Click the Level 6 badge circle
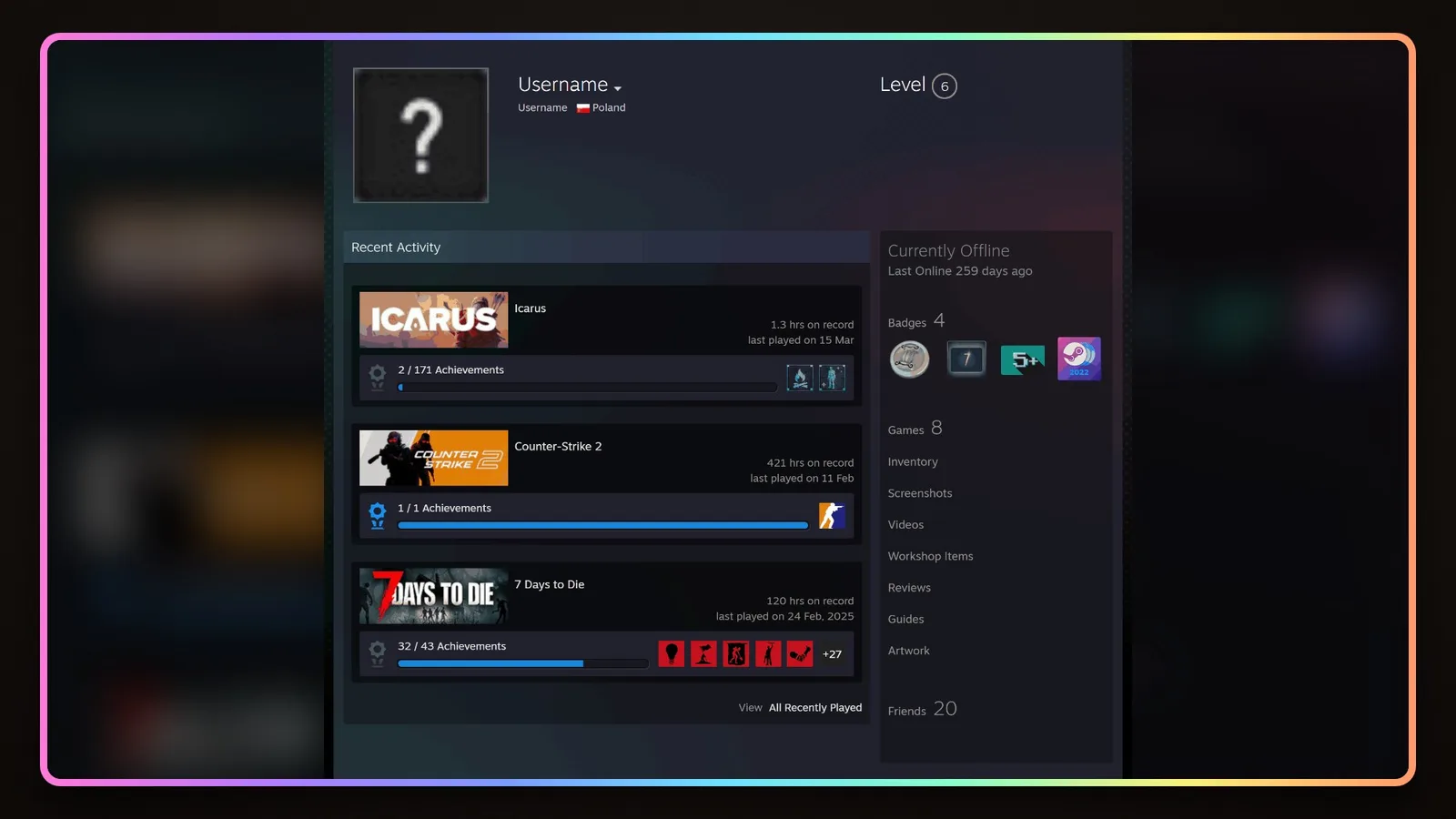 coord(945,86)
